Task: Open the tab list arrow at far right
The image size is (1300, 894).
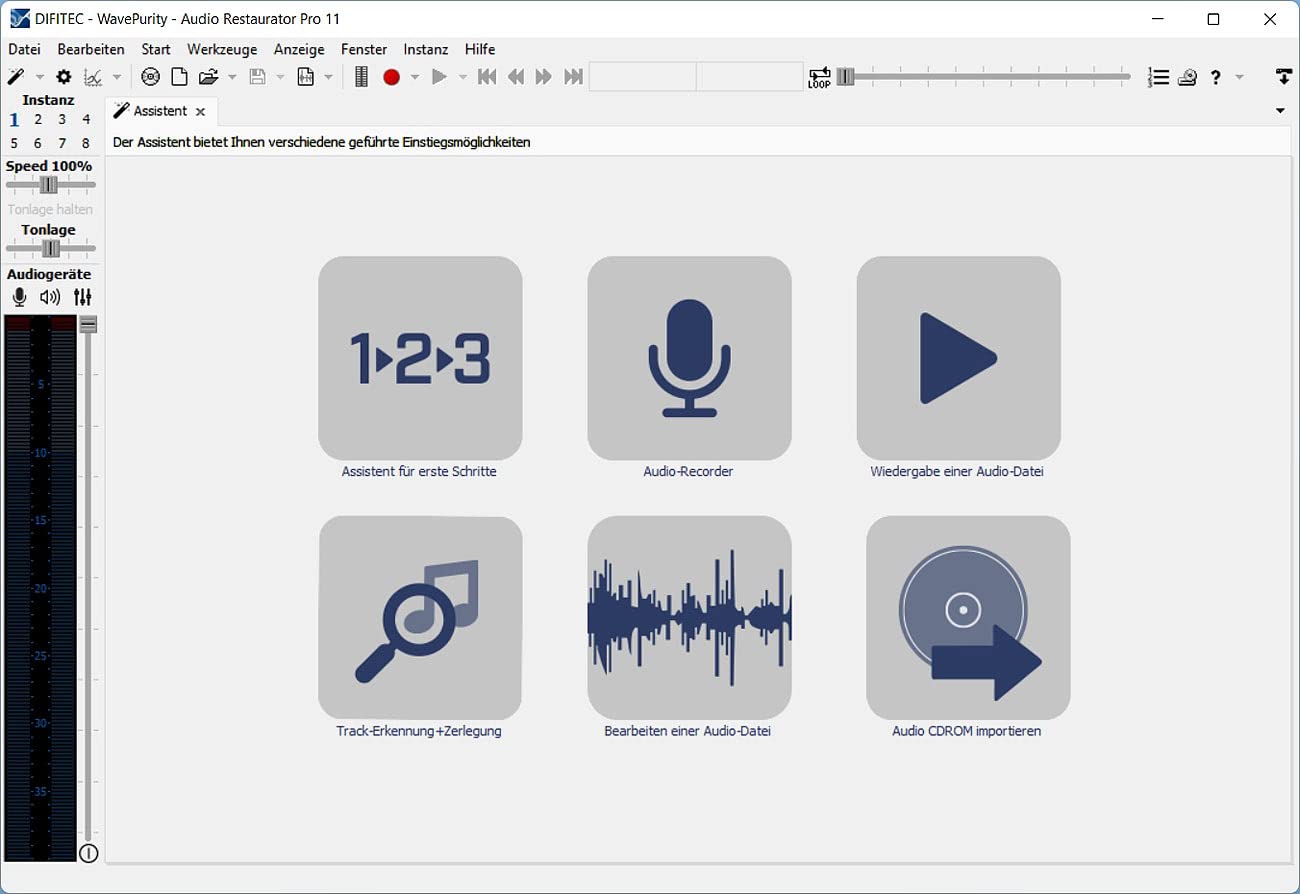Action: pos(1281,111)
